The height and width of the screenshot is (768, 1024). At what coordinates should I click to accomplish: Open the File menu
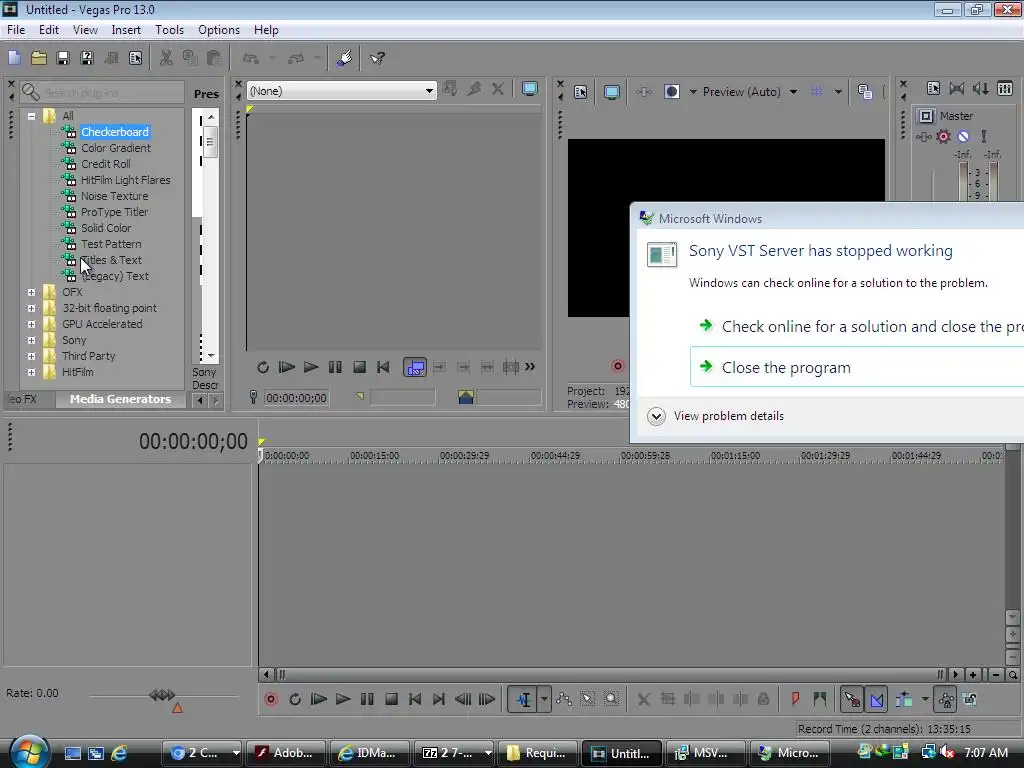coord(16,30)
